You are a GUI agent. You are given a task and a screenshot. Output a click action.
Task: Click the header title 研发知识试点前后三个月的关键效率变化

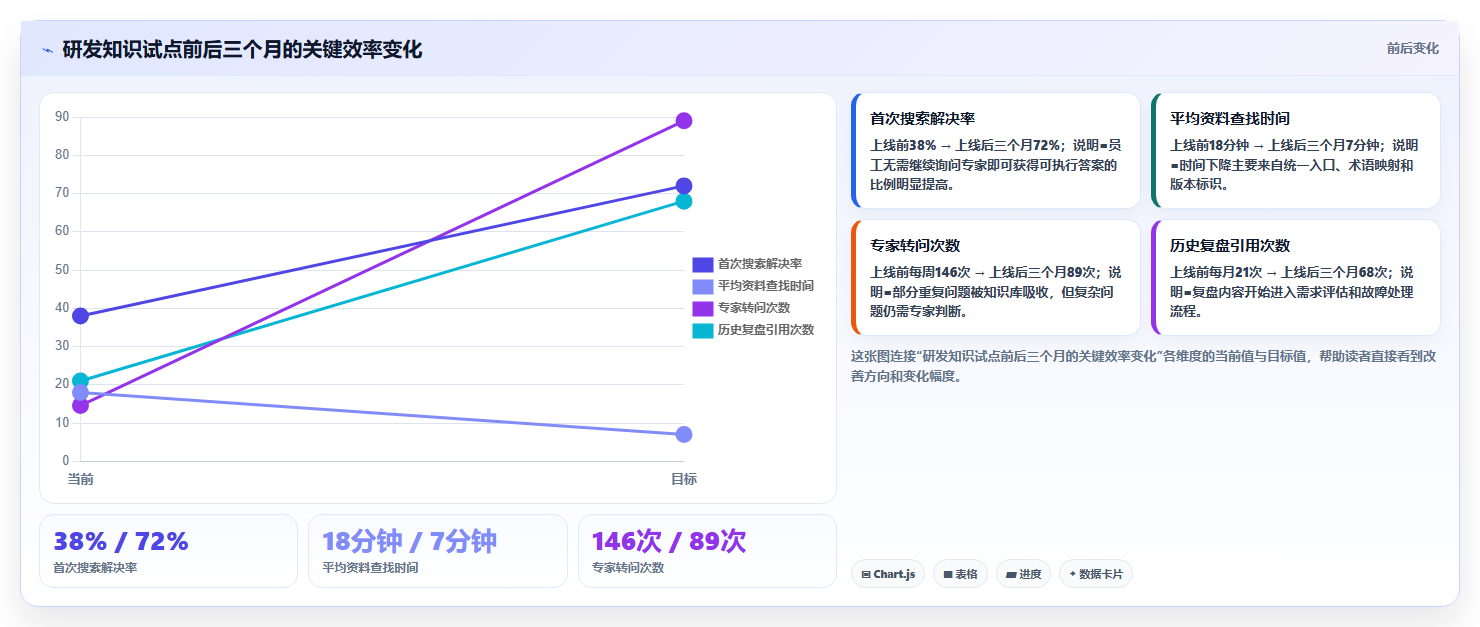coord(242,49)
